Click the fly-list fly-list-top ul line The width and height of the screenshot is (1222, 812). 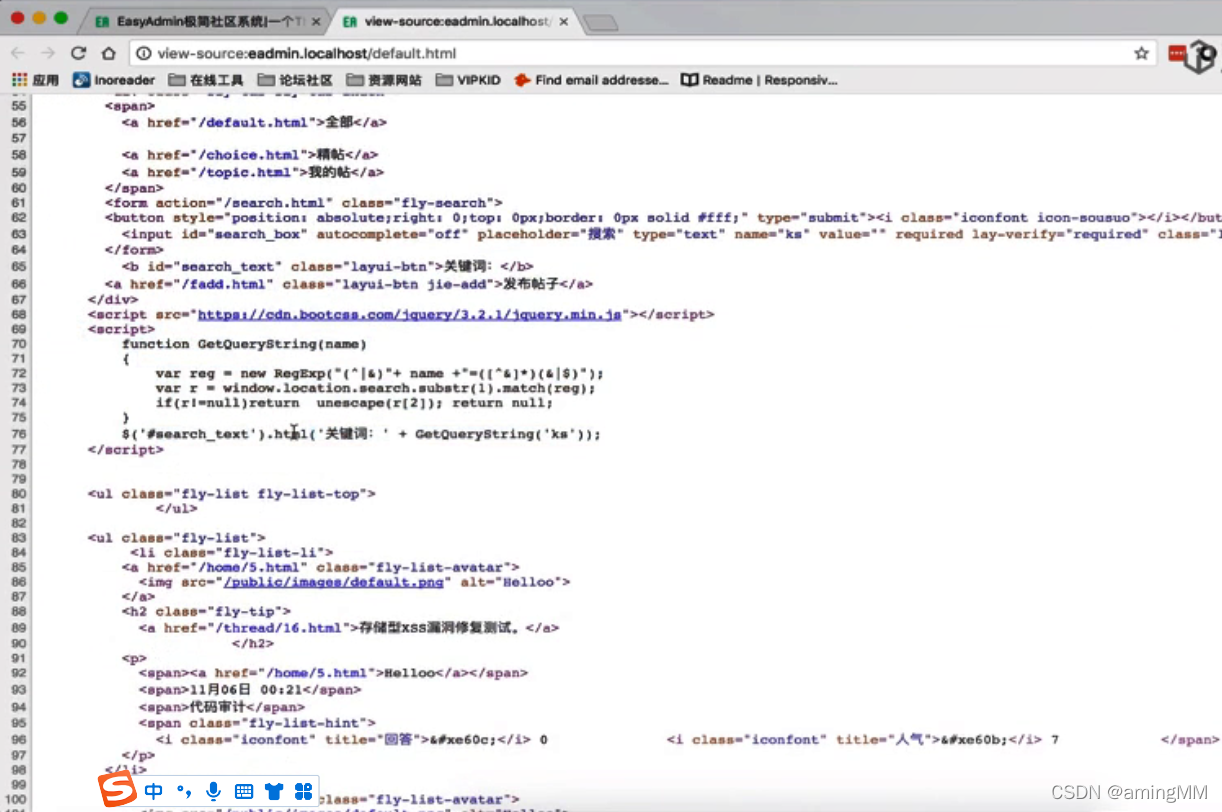232,494
